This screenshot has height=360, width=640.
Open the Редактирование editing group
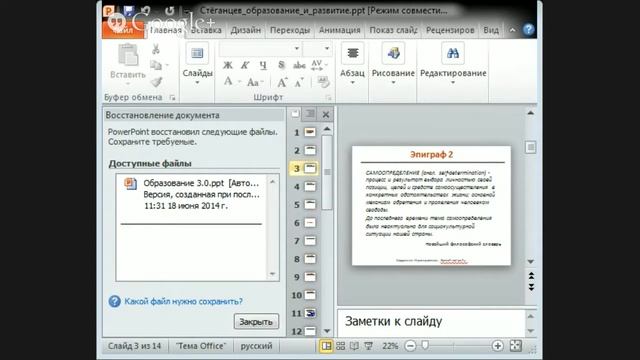[453, 64]
